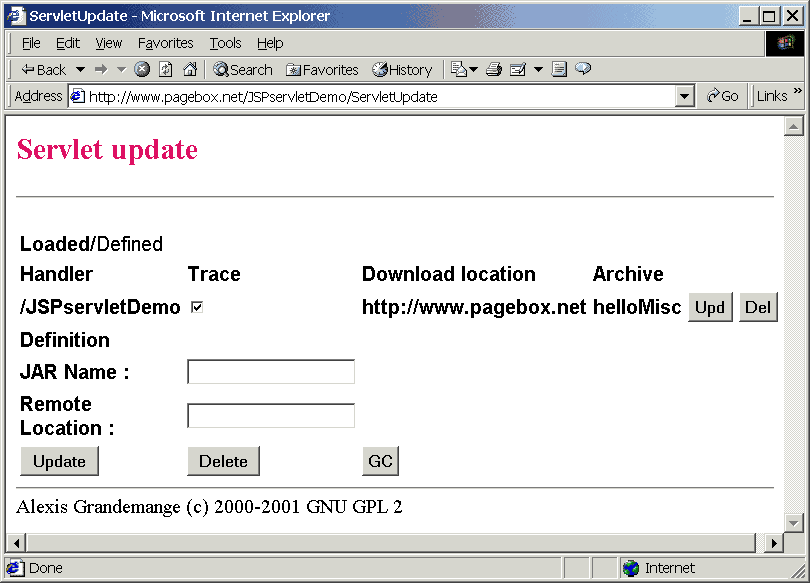
Task: Click the Delete button
Action: [223, 461]
